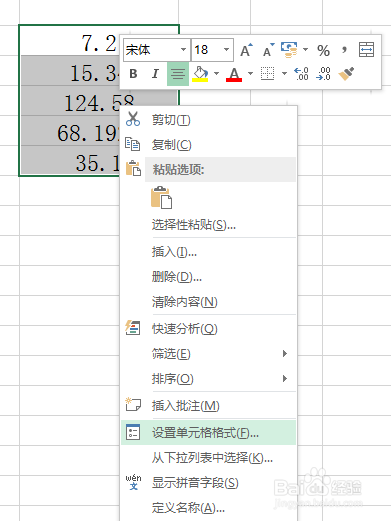This screenshot has height=521, width=391.
Task: Expand fill color dropdown arrow
Action: click(x=217, y=73)
